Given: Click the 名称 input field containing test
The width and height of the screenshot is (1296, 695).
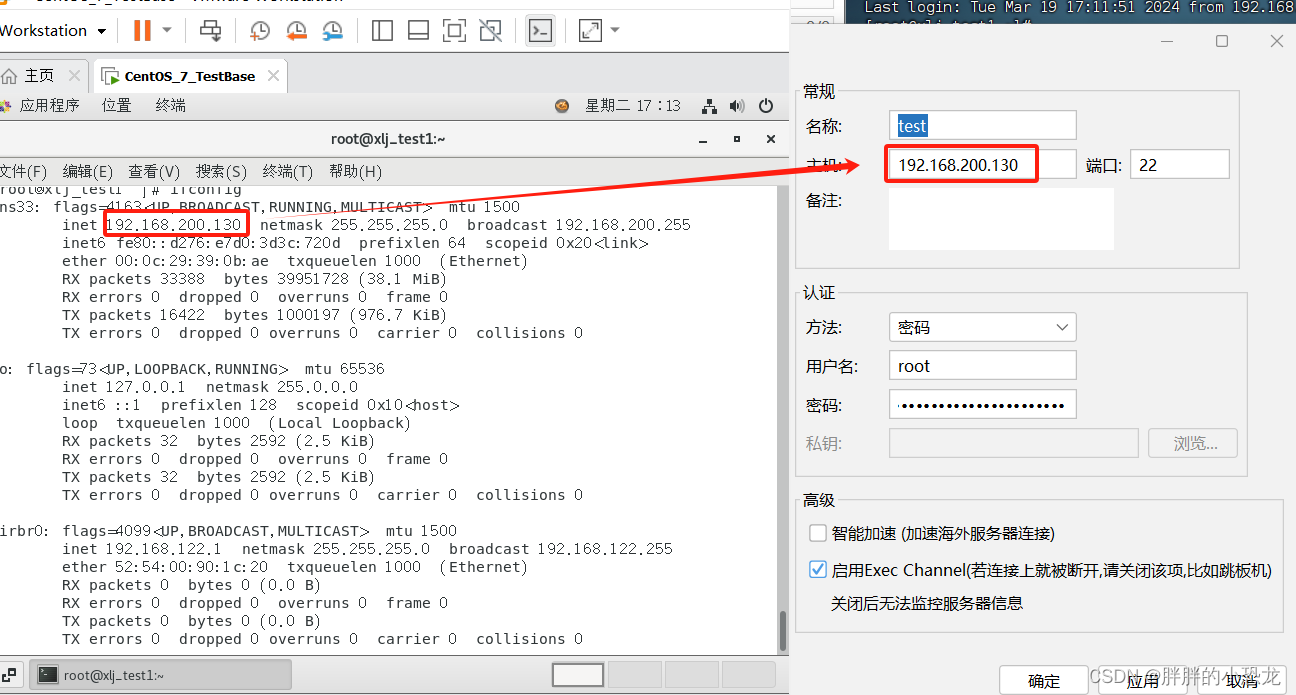Looking at the screenshot, I should (982, 125).
